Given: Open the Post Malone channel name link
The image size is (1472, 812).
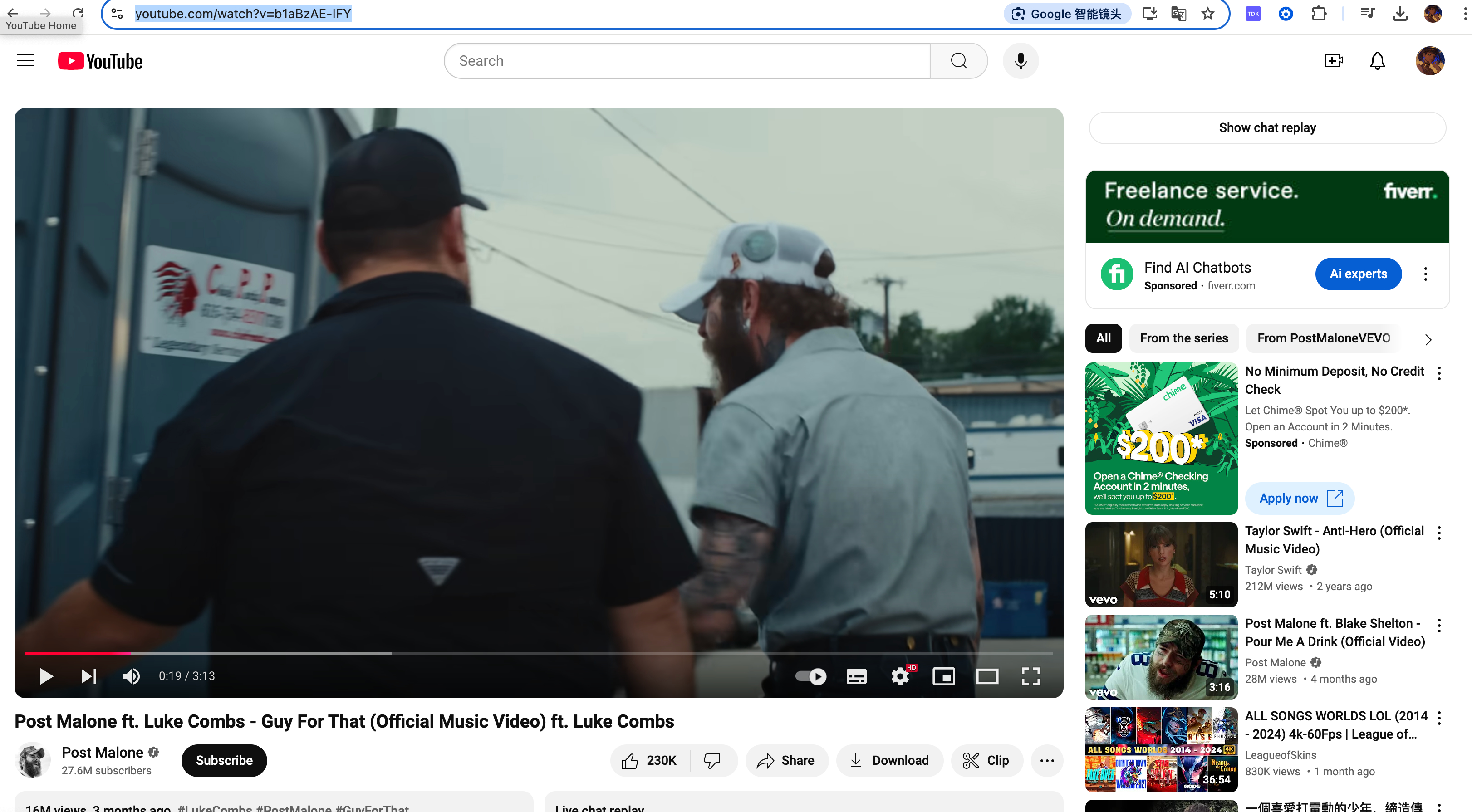Looking at the screenshot, I should click(x=102, y=753).
